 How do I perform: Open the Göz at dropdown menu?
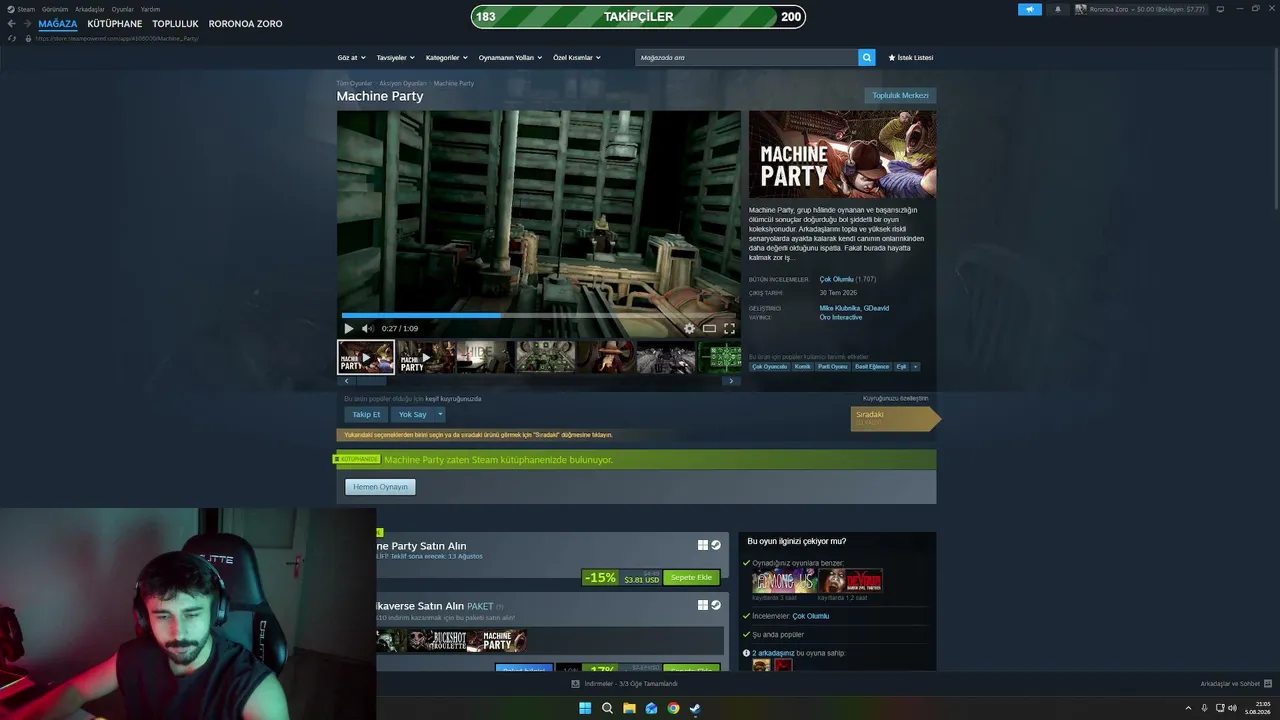(x=352, y=58)
